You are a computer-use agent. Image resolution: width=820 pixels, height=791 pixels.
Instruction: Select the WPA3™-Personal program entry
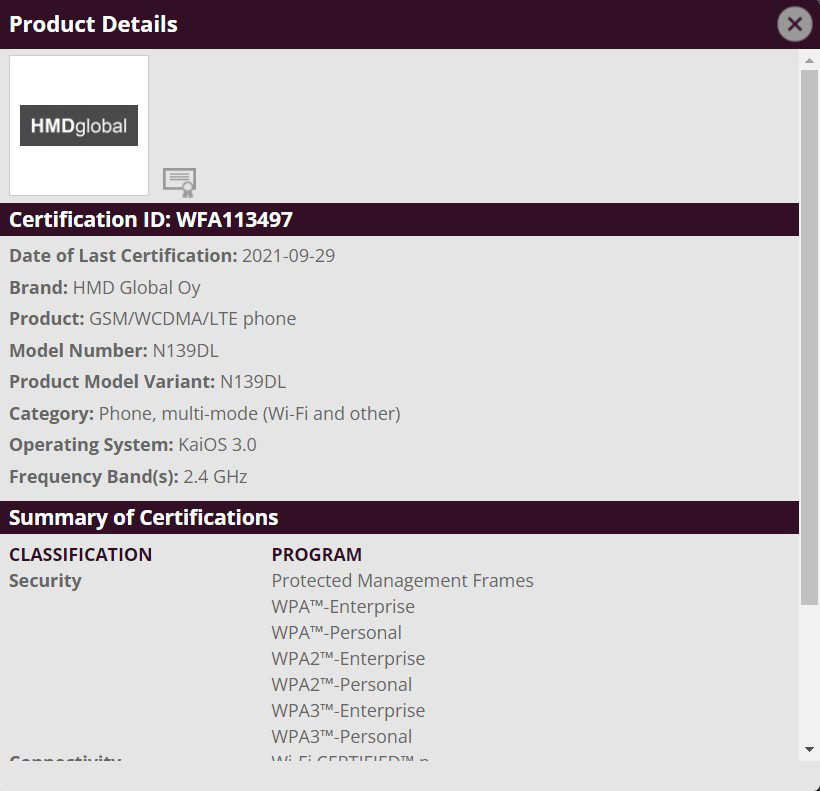click(341, 737)
